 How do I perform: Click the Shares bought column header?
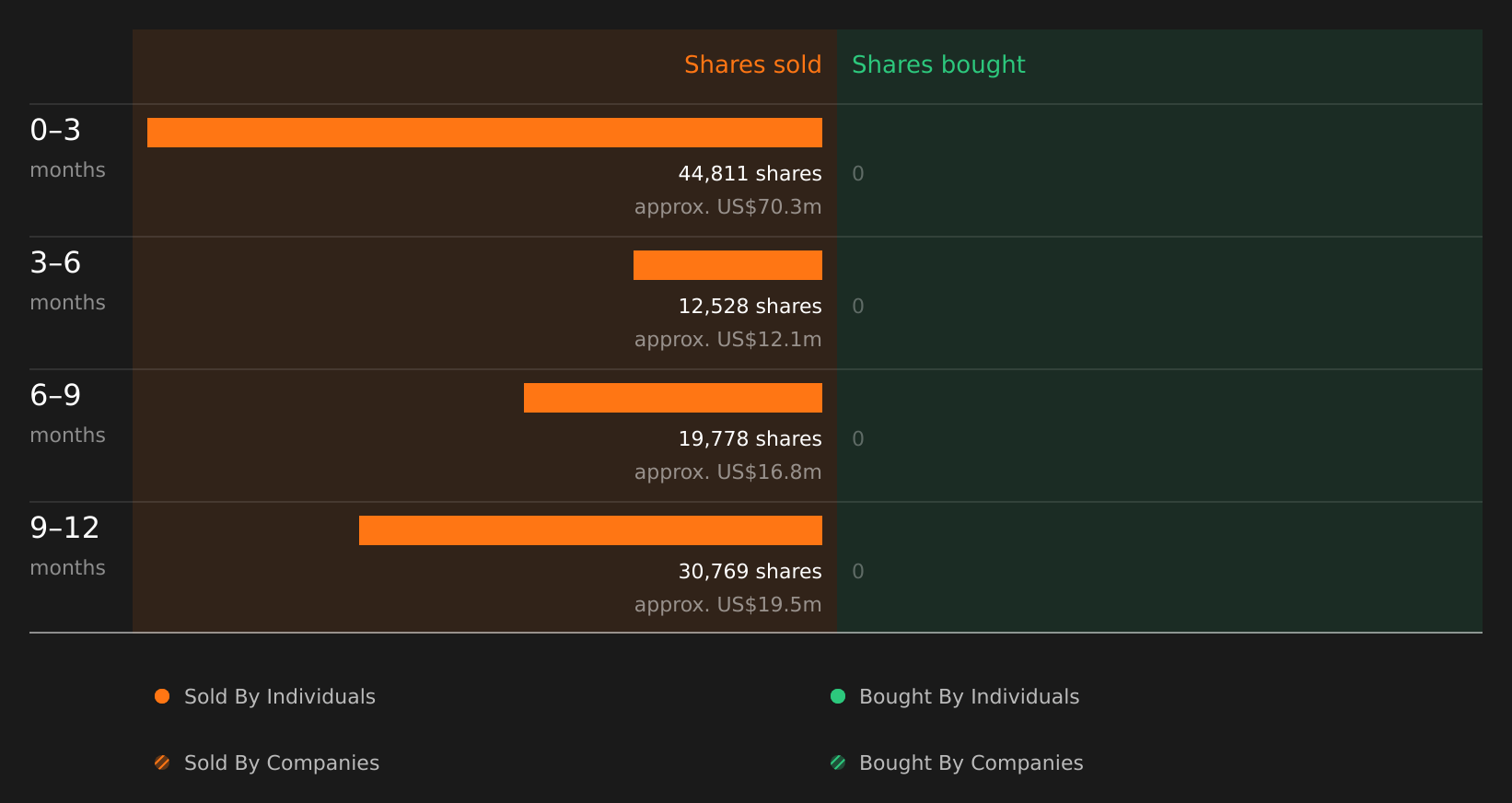coord(938,64)
